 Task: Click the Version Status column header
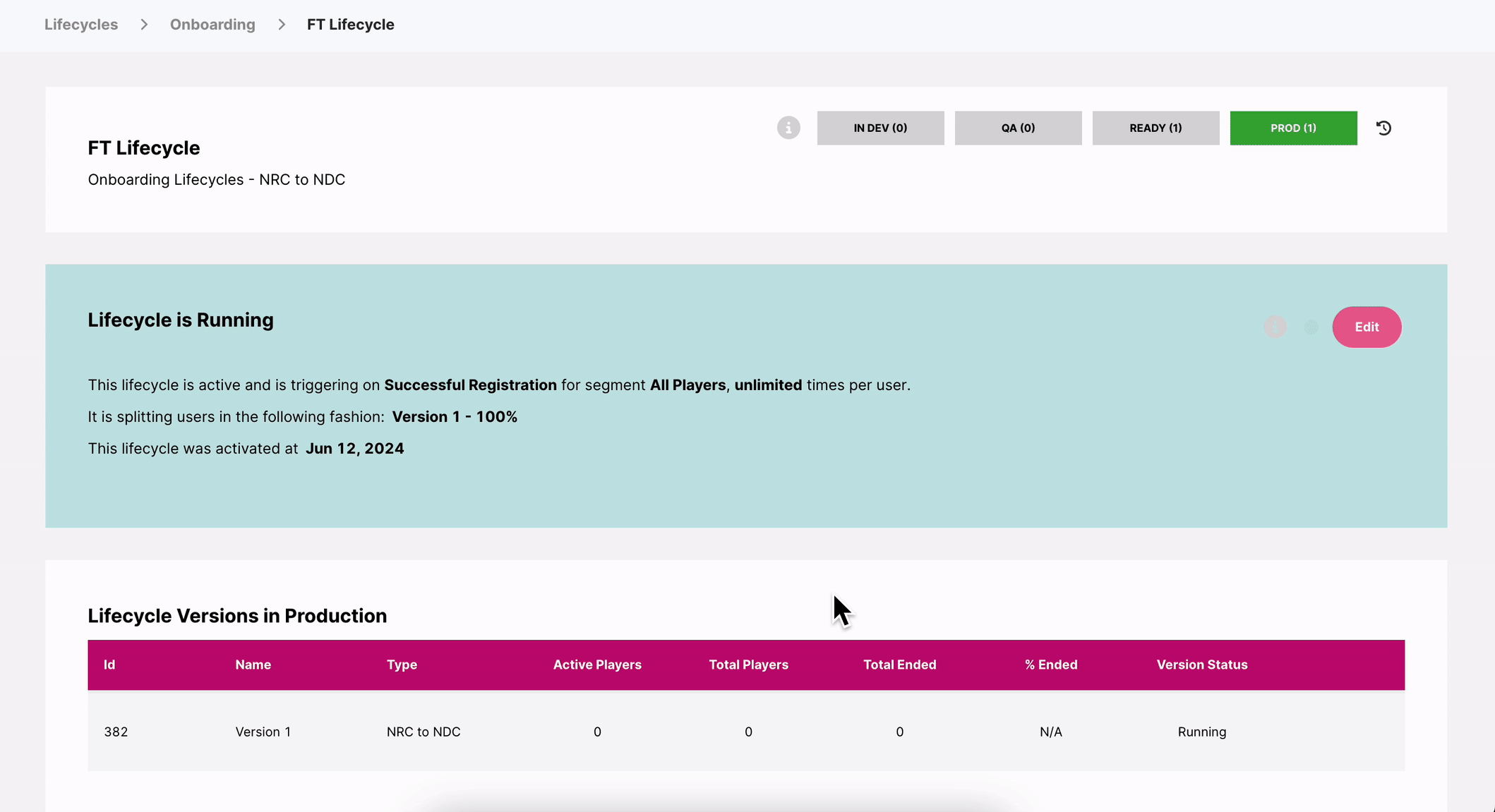pos(1201,665)
